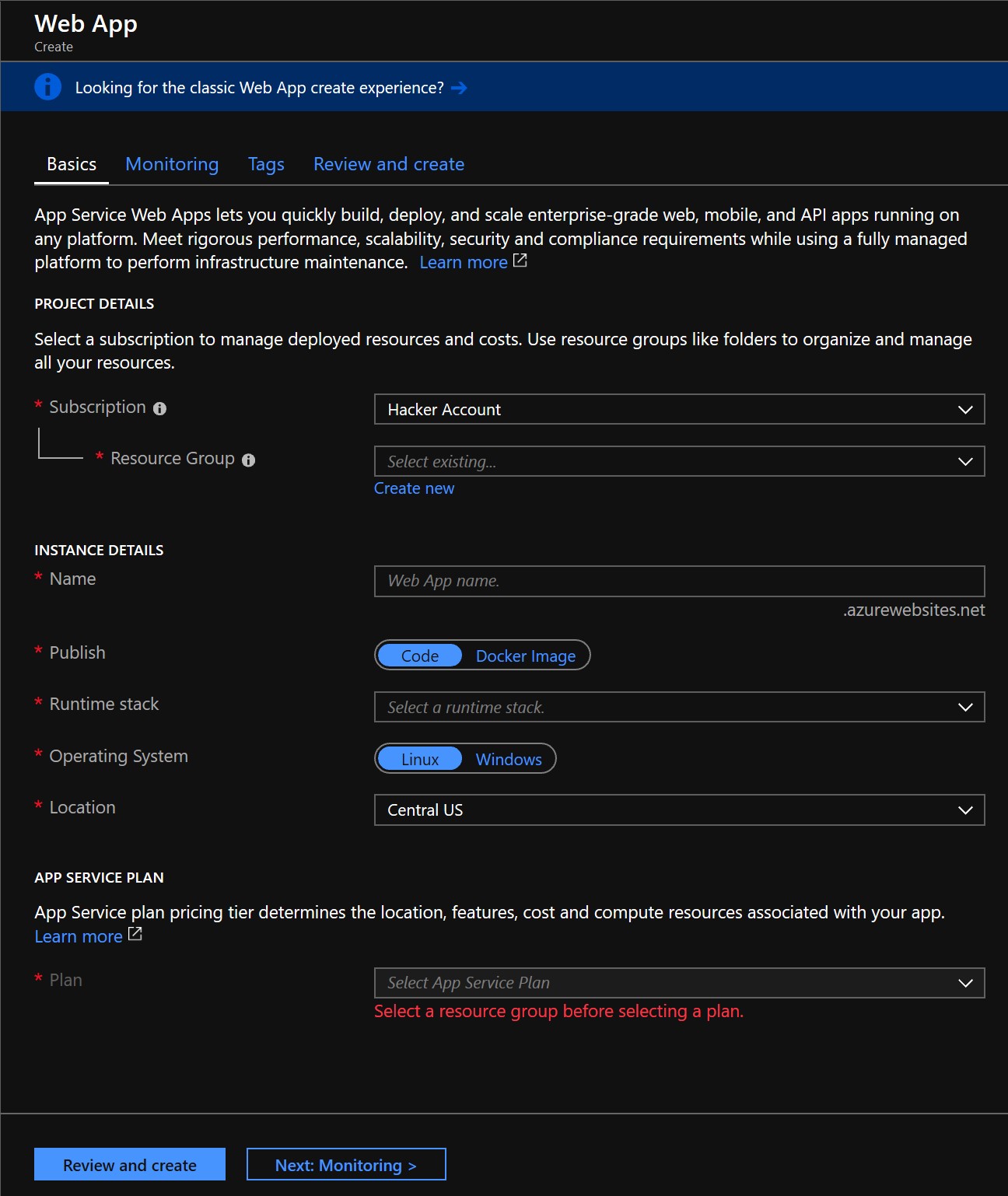
Task: Click the external link icon in App Service Plan section
Action: tap(135, 934)
